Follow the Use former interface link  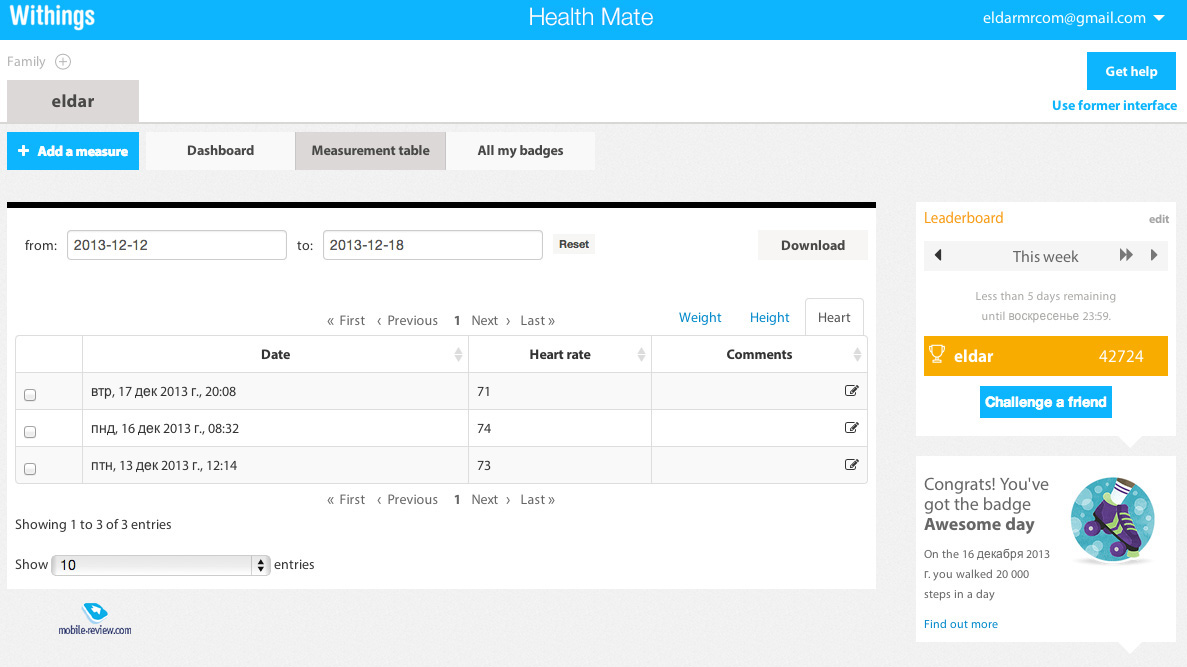coord(1114,105)
